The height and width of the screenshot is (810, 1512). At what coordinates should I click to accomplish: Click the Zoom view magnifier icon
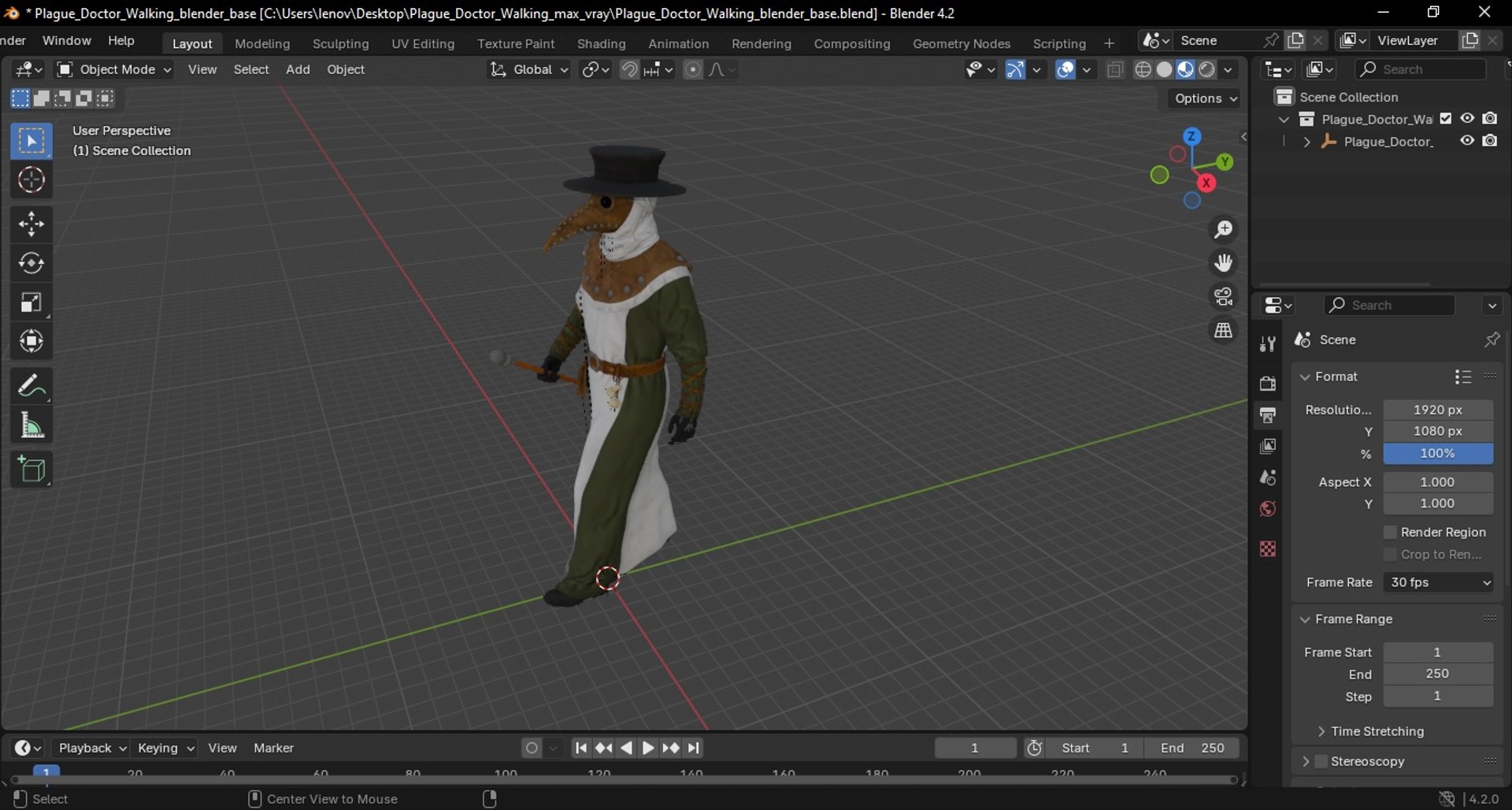[x=1223, y=229]
